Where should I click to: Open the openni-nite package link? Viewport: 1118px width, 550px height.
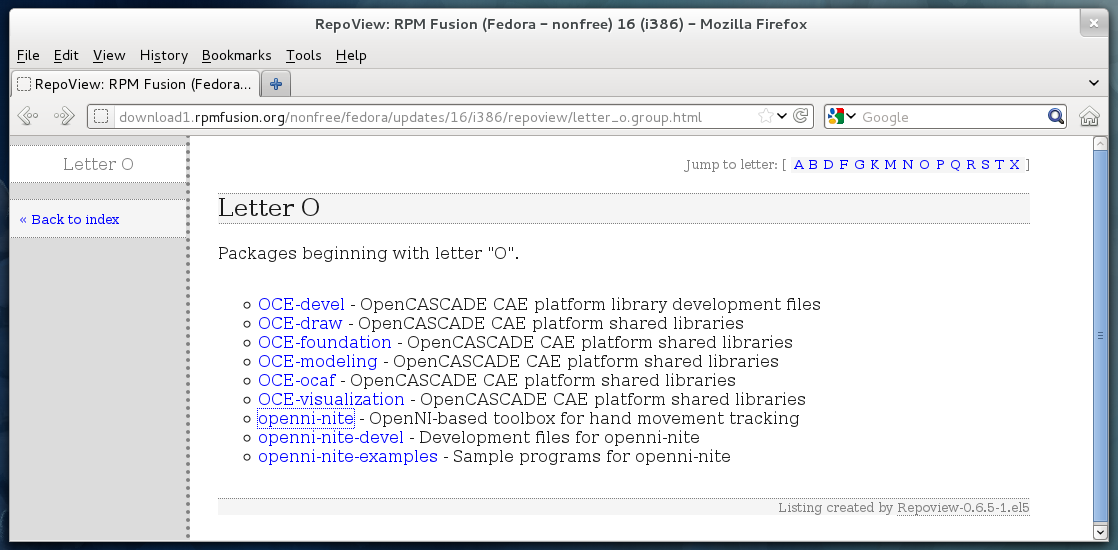click(x=306, y=418)
